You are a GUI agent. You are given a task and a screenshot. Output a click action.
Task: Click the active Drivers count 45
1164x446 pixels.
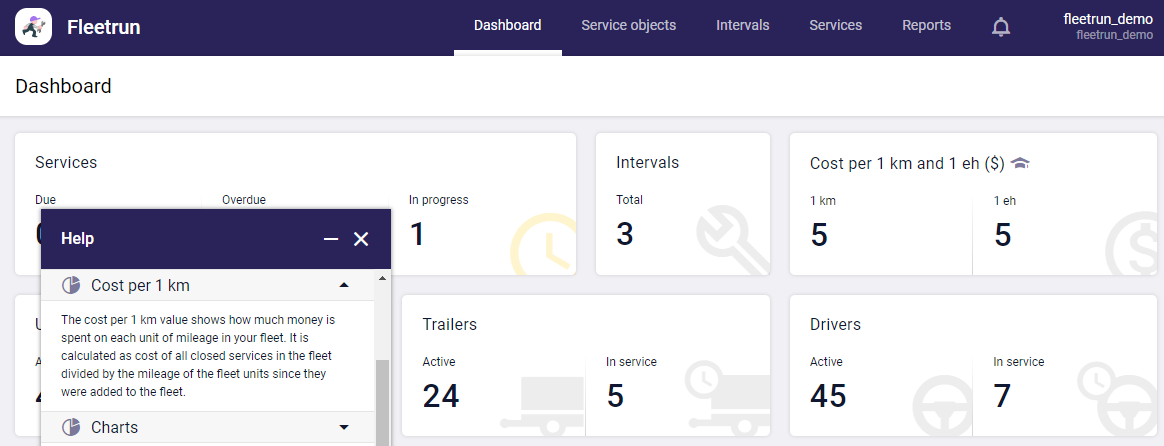pyautogui.click(x=828, y=396)
